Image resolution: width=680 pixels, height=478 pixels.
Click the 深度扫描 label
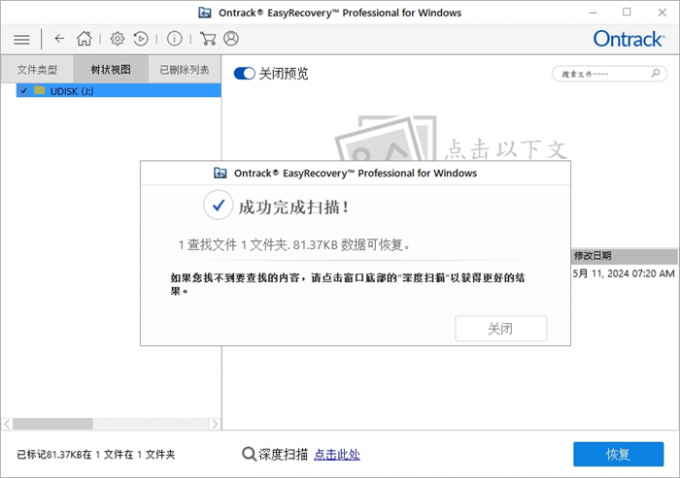283,454
